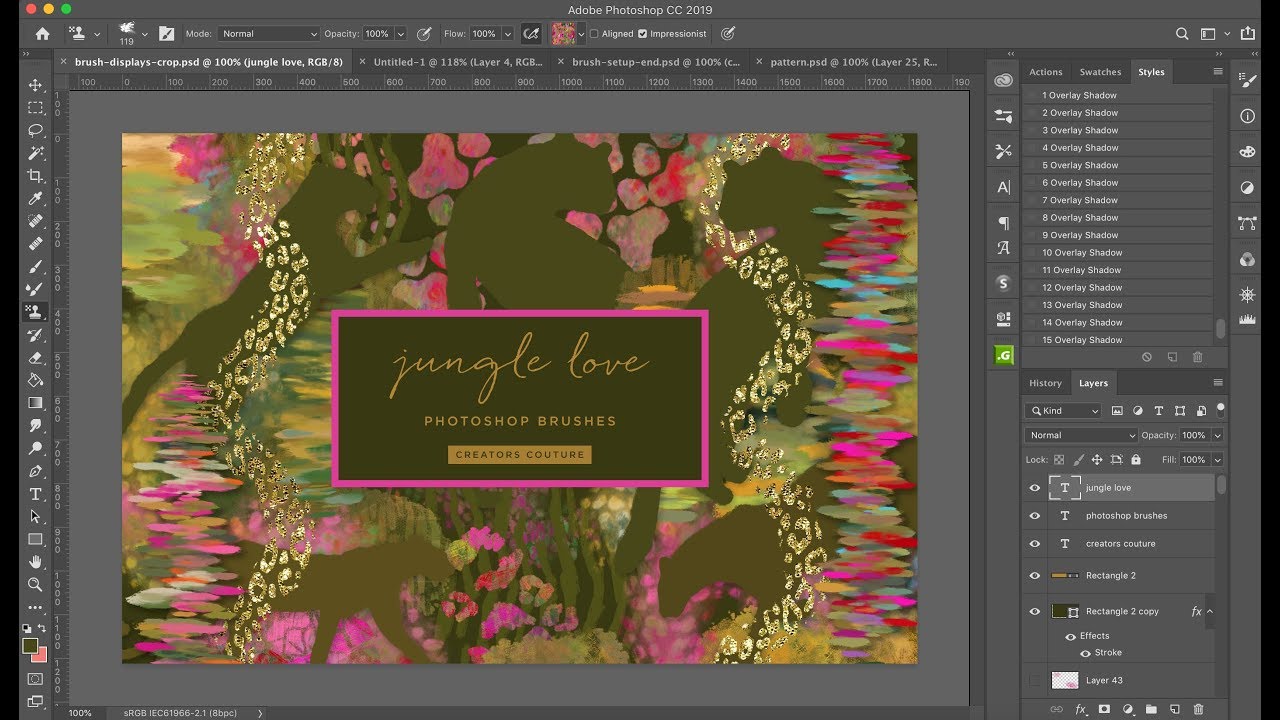Select the Rectangular Marquee tool
The height and width of the screenshot is (720, 1280).
[x=36, y=107]
